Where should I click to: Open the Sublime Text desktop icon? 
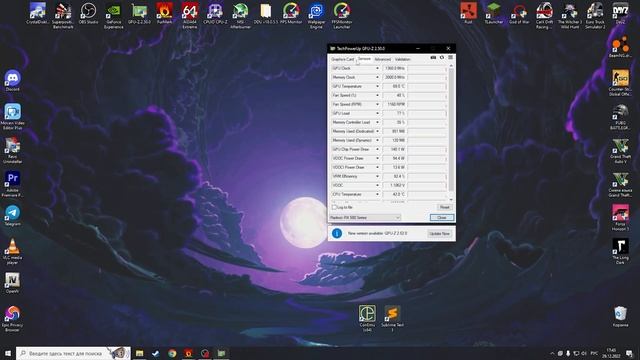pyautogui.click(x=392, y=318)
